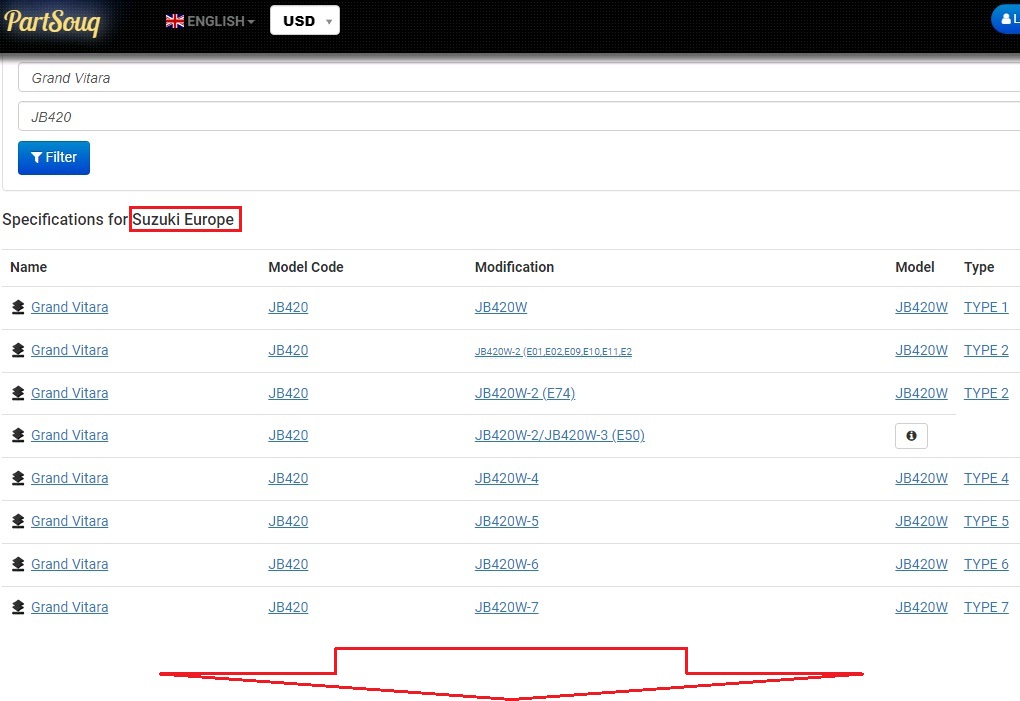Click JB420W model link in TYPE 1 row
Screen dimensions: 1020x701
click(921, 307)
